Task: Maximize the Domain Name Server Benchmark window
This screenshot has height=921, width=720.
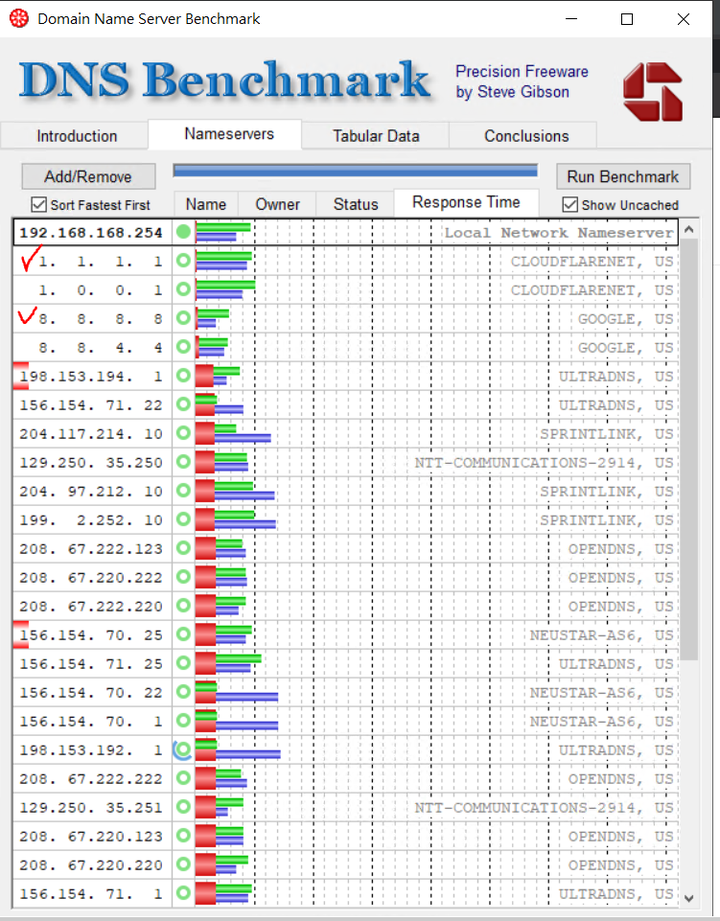Action: (x=627, y=19)
